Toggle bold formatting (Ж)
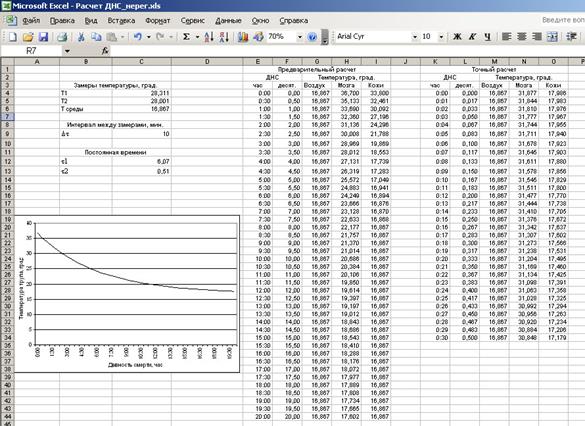The height and width of the screenshot is (426, 585). pos(457,37)
